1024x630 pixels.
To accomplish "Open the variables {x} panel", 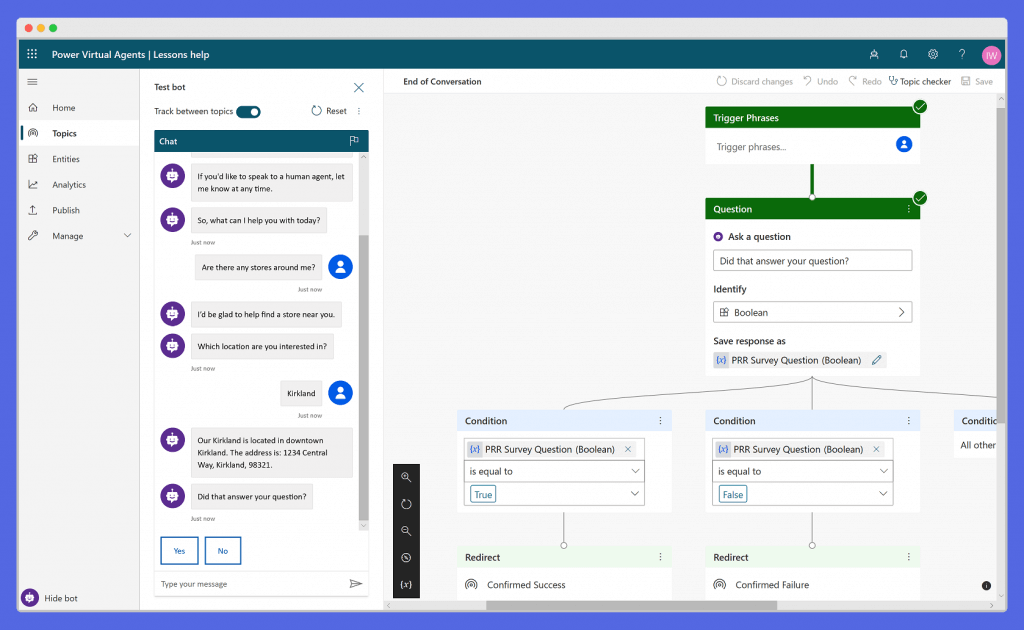I will click(x=406, y=584).
